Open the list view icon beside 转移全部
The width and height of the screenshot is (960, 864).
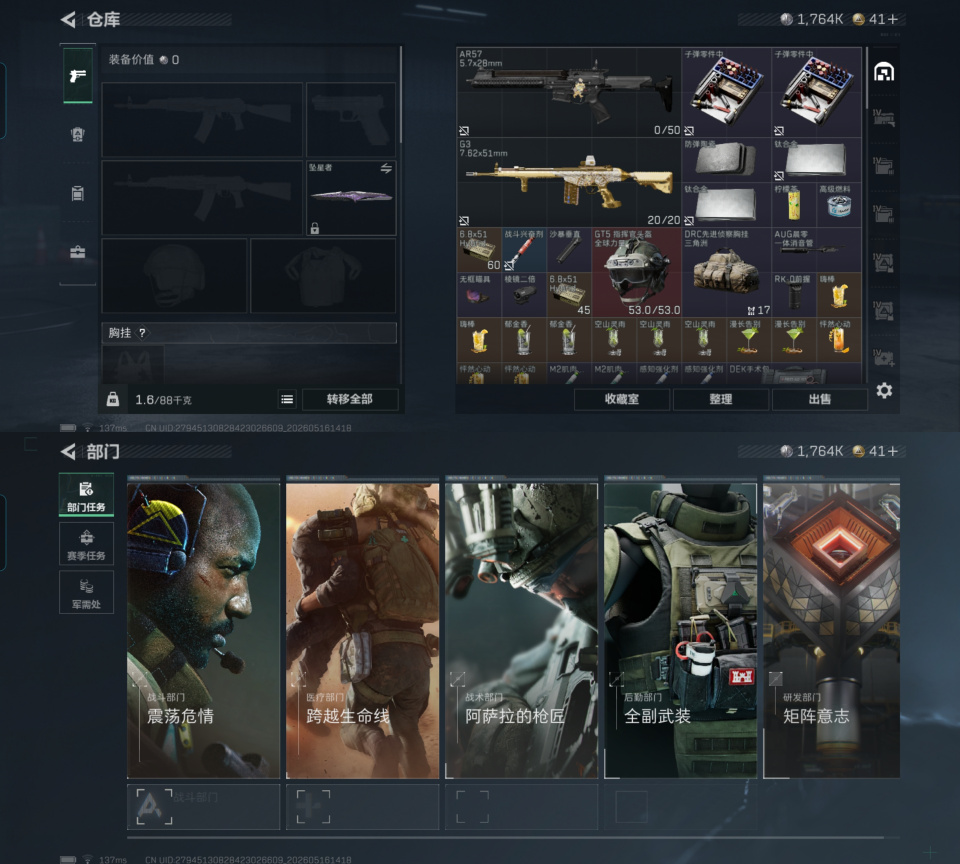[287, 400]
